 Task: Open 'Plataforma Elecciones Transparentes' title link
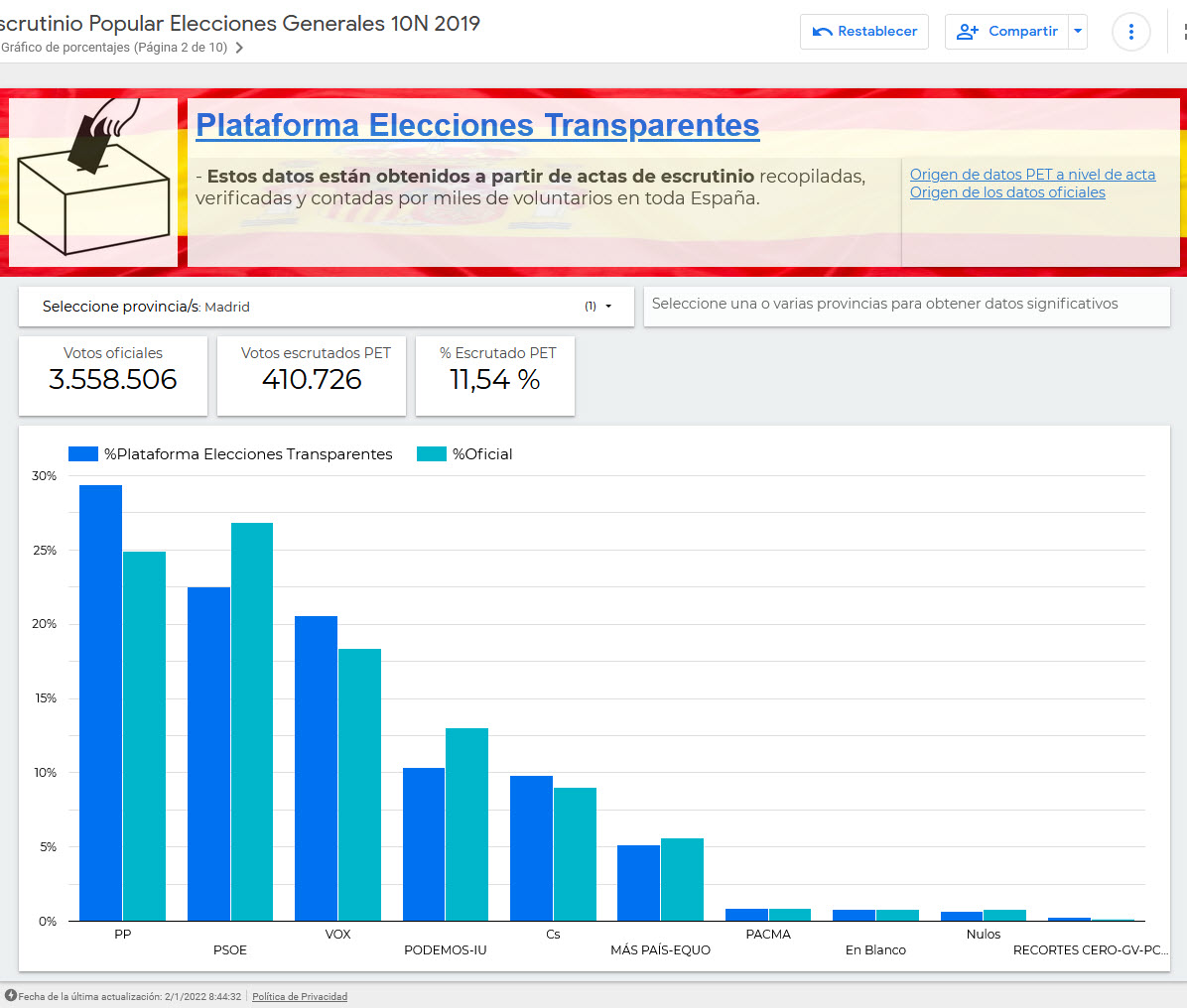pyautogui.click(x=477, y=125)
